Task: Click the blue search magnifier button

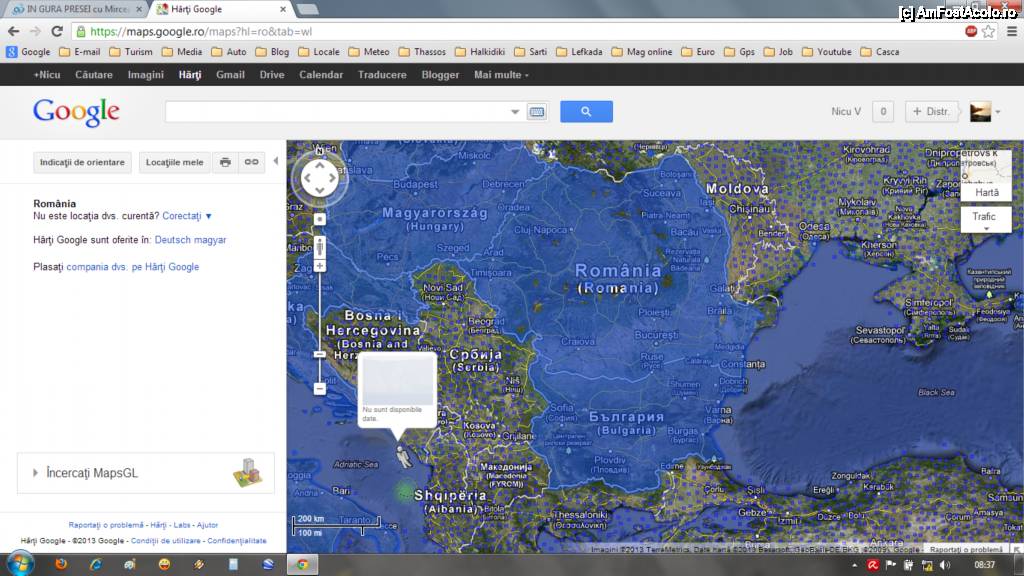Action: [x=586, y=112]
